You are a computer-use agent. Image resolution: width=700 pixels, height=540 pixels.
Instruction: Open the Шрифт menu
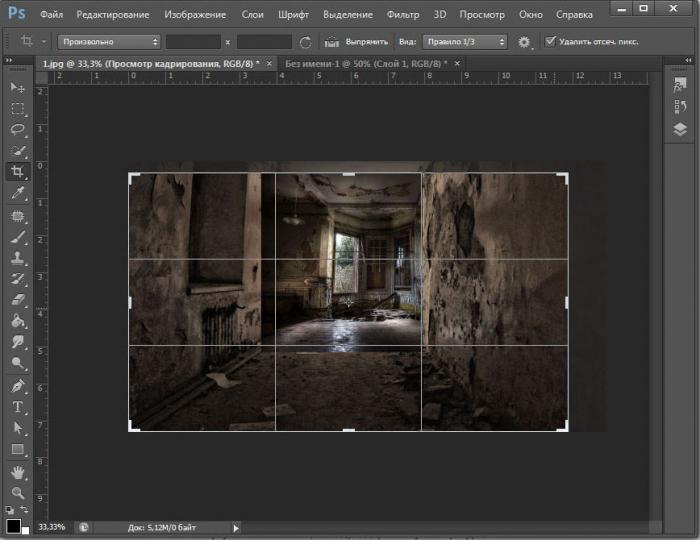[x=293, y=15]
